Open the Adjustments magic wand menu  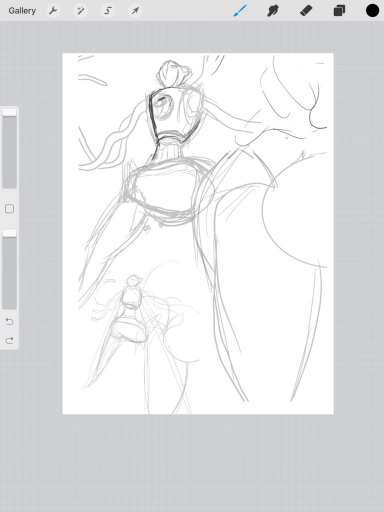pos(80,11)
